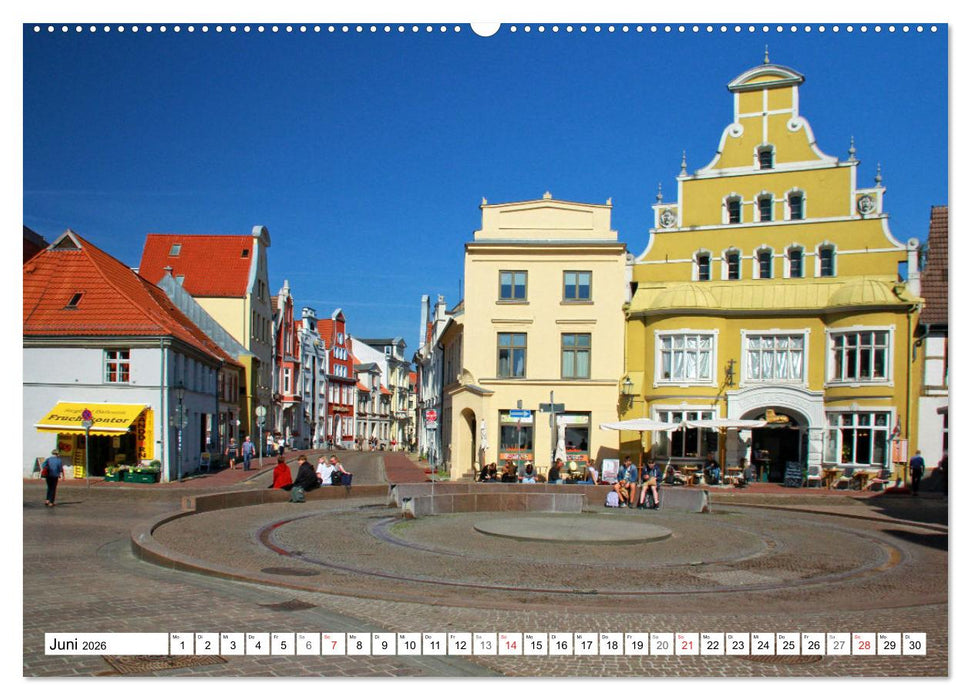Screen dimensions: 971x700
Task: Click the Juni 2026 month label
Action: (80, 645)
